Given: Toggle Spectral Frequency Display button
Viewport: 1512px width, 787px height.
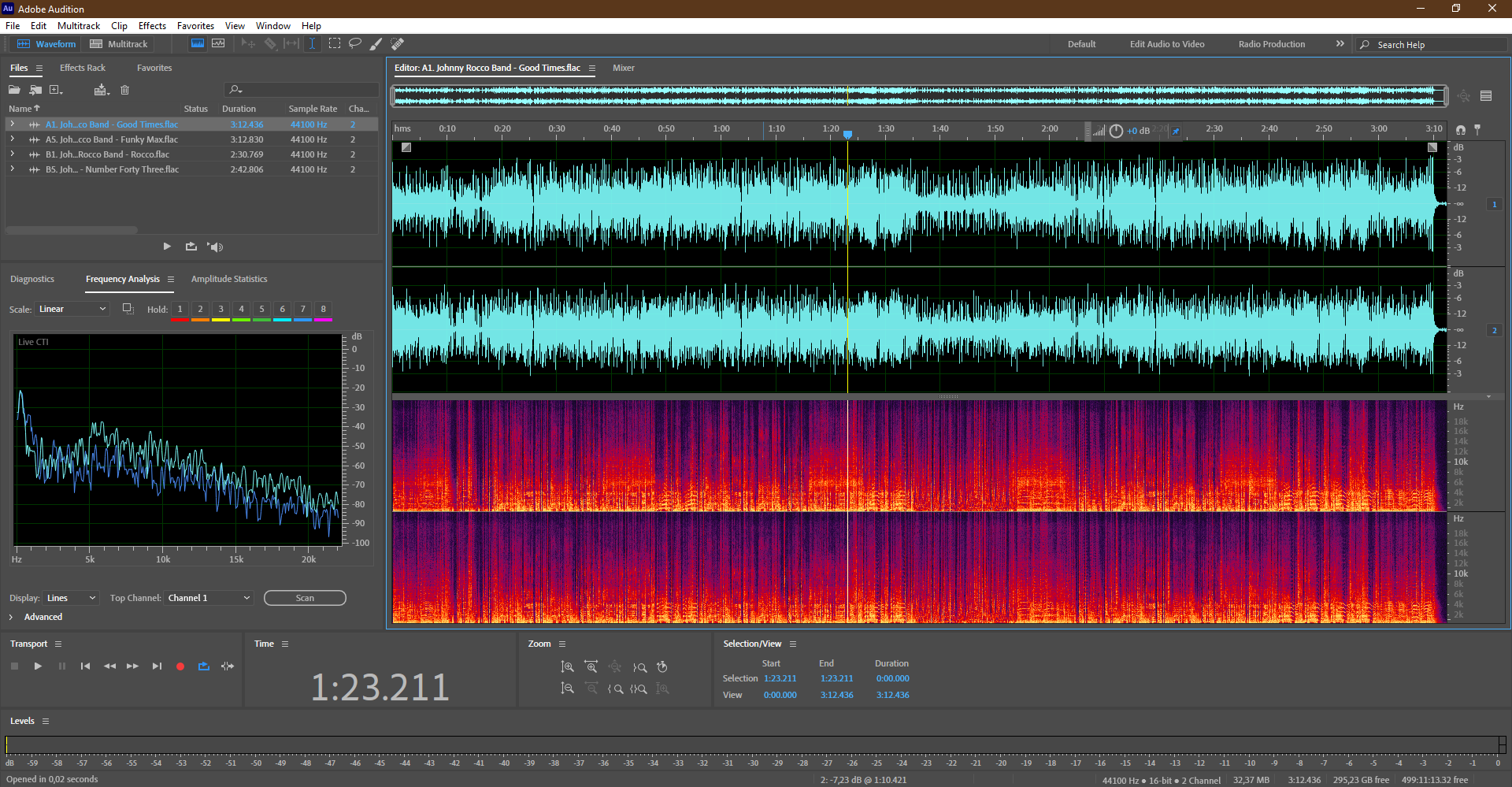Looking at the screenshot, I should point(198,44).
